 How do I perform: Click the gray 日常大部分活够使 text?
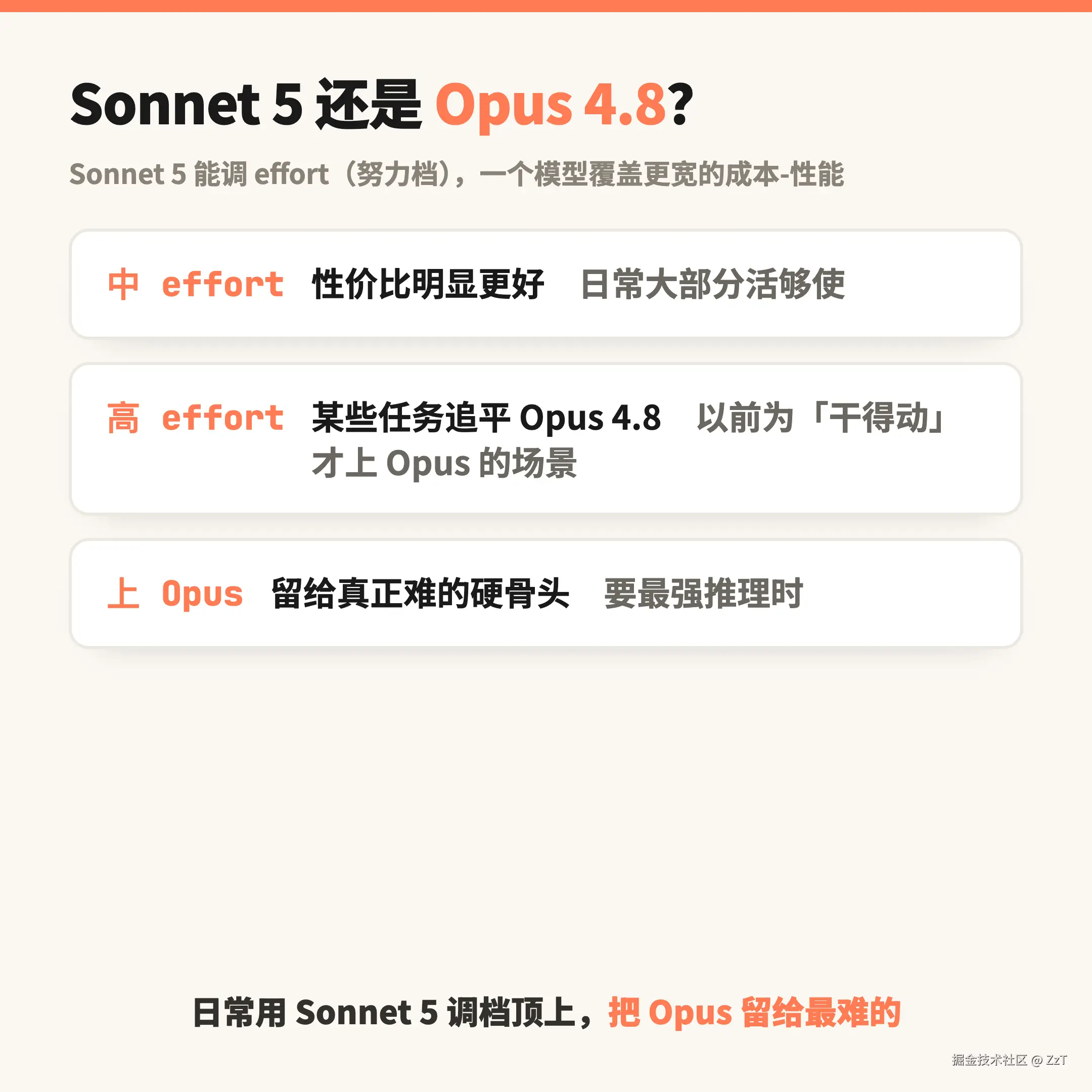(712, 284)
